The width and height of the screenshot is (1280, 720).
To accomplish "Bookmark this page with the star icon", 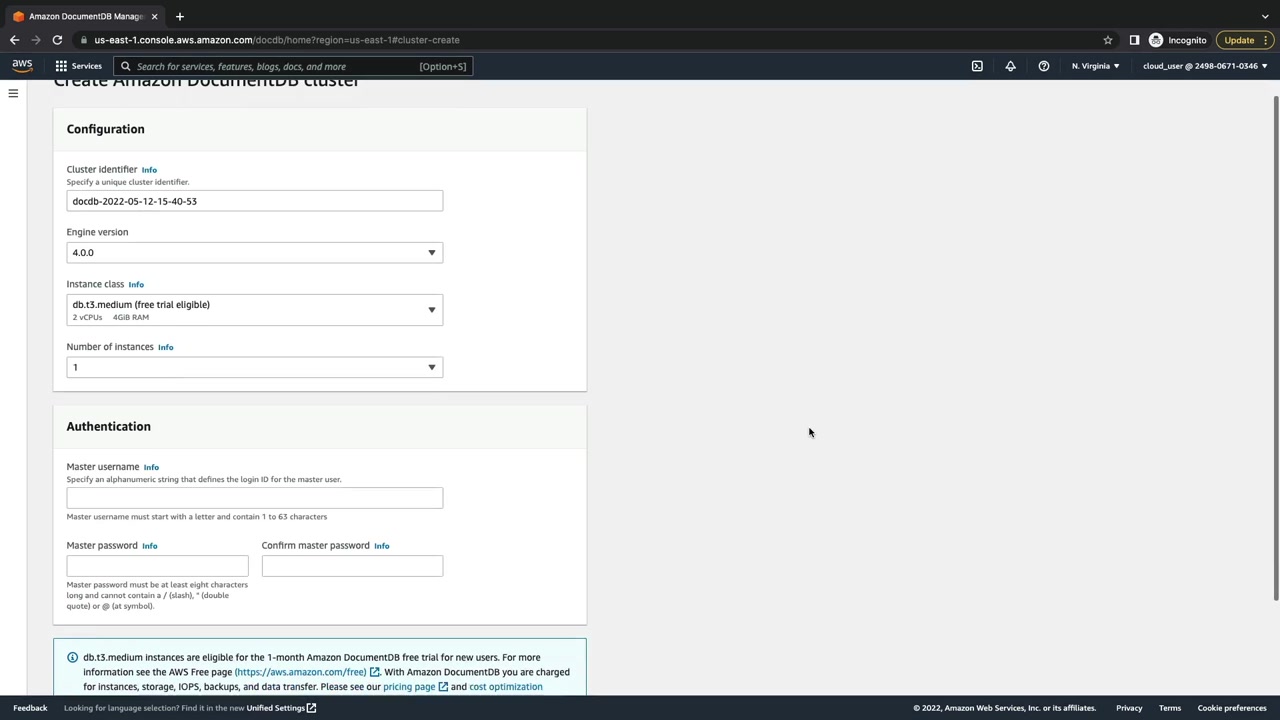I will coord(1108,40).
